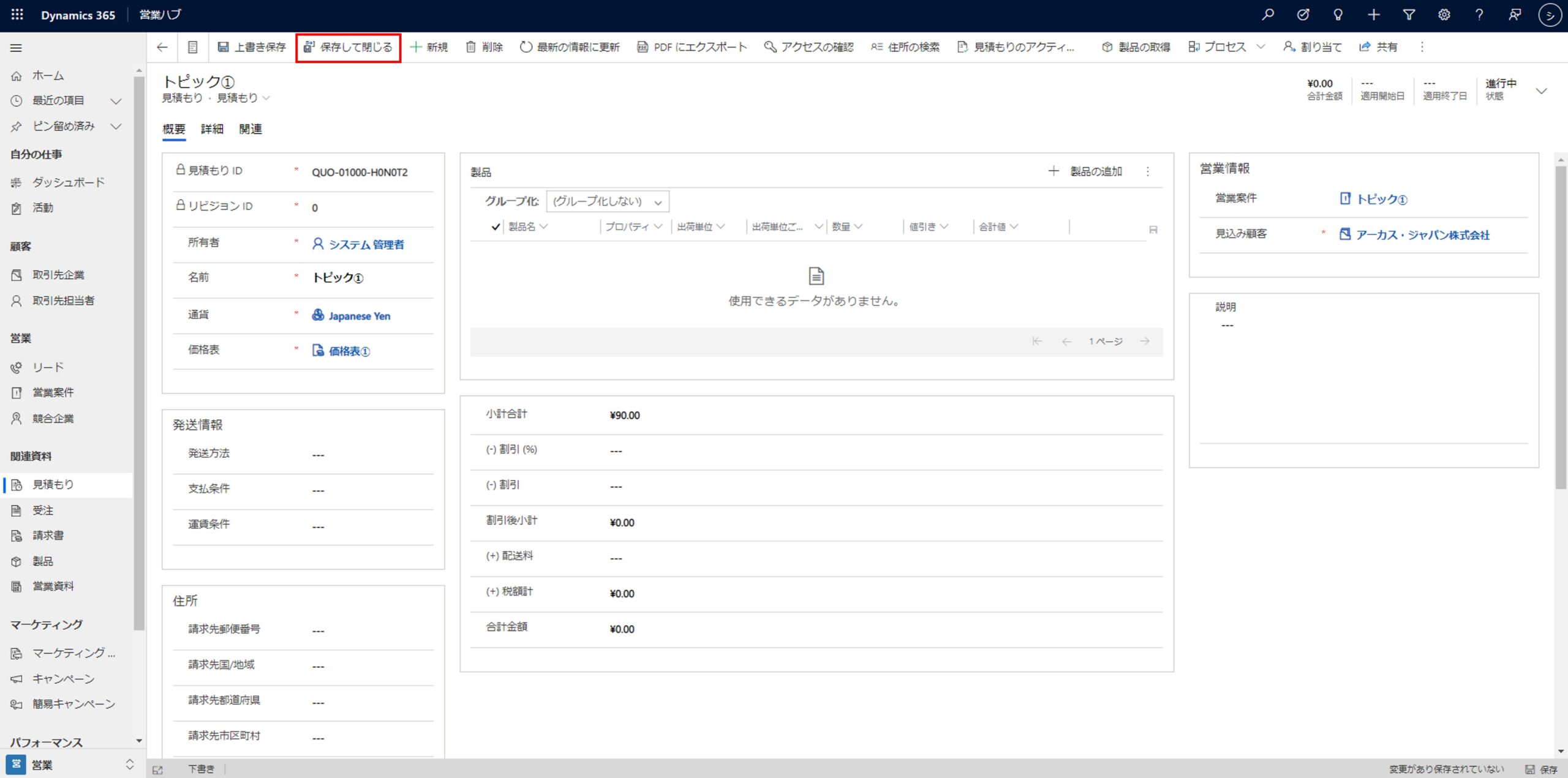This screenshot has height=778, width=1568.
Task: Open the アーカス・ジャパン株式会社 link
Action: click(1422, 235)
